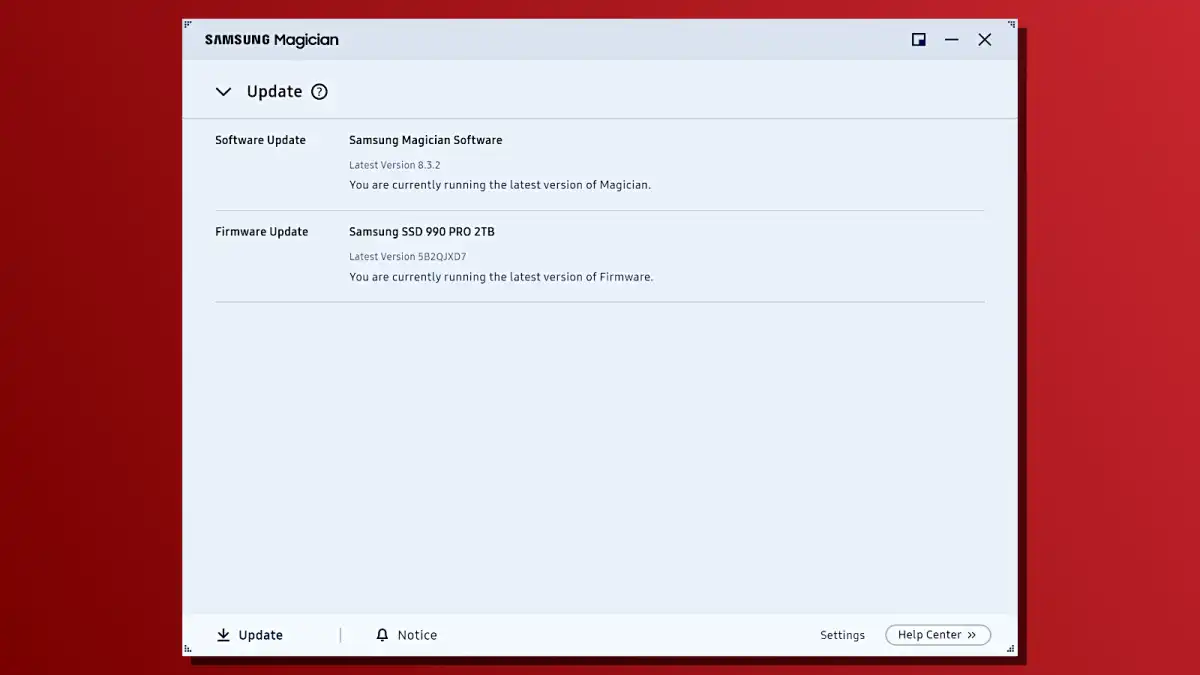
Task: Click the Samsung Magician logo
Action: pyautogui.click(x=272, y=40)
